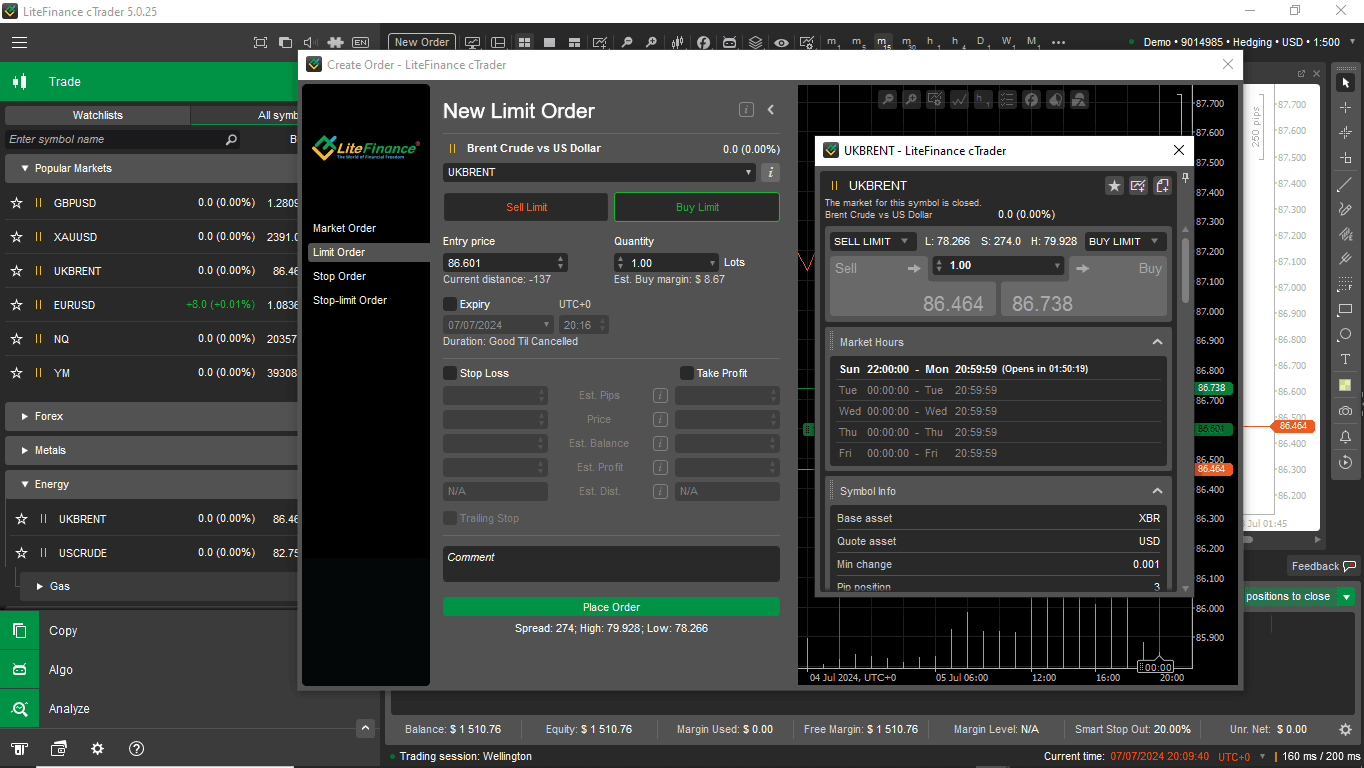Toggle the EURUSD favorite star
This screenshot has width=1364, height=768.
[x=16, y=305]
